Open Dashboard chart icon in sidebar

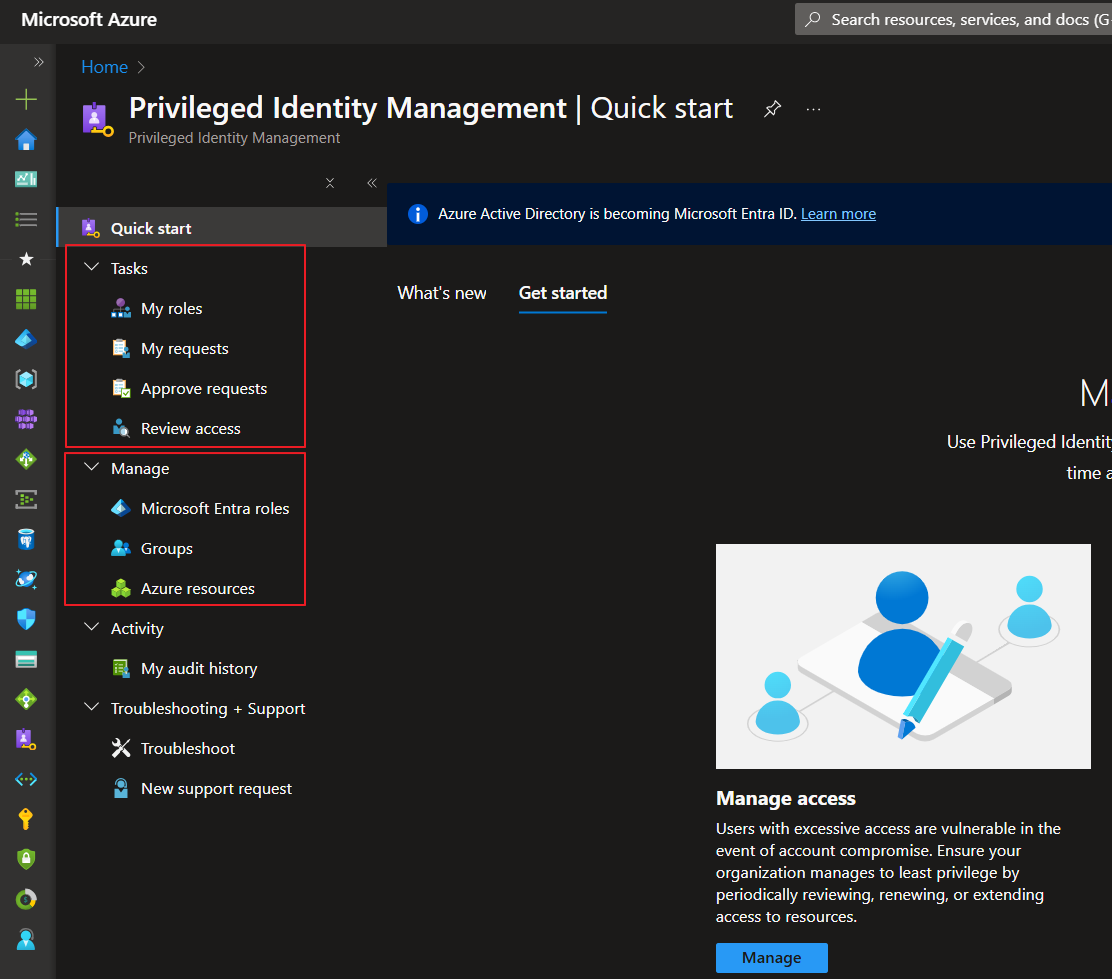pyautogui.click(x=26, y=179)
